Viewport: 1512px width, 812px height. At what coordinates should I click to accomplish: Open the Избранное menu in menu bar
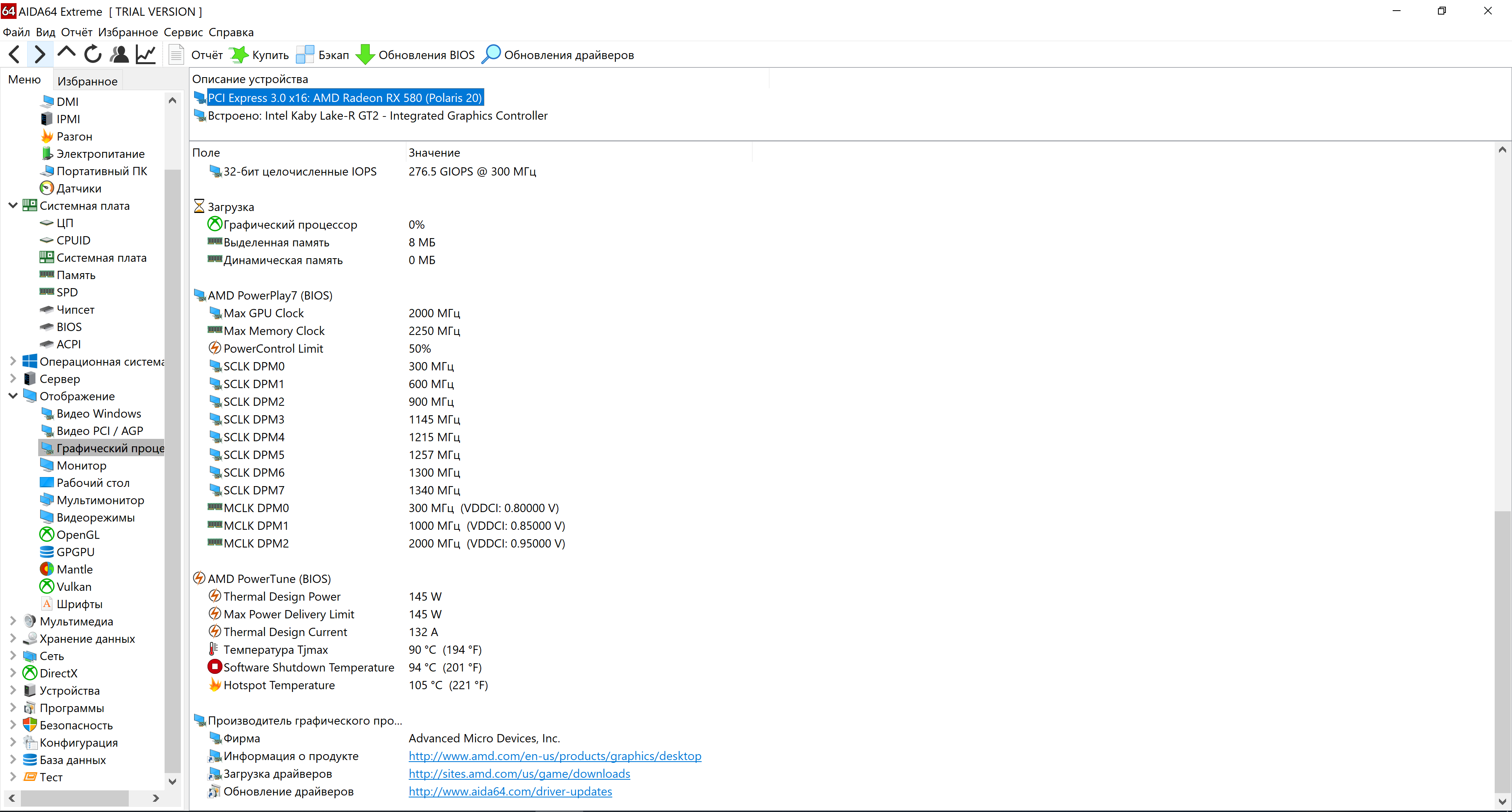(128, 32)
